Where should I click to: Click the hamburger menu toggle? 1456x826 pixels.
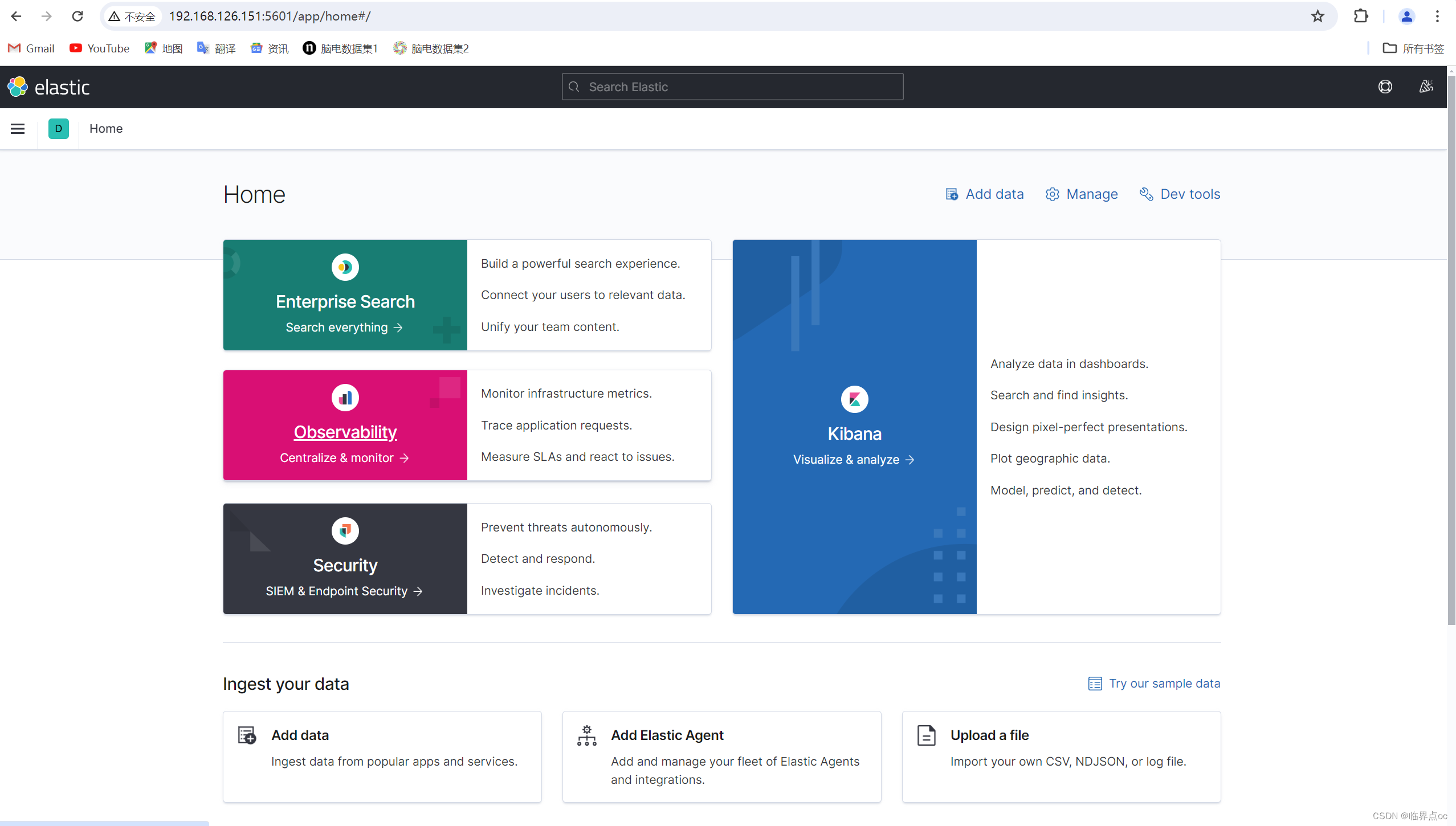pyautogui.click(x=18, y=128)
